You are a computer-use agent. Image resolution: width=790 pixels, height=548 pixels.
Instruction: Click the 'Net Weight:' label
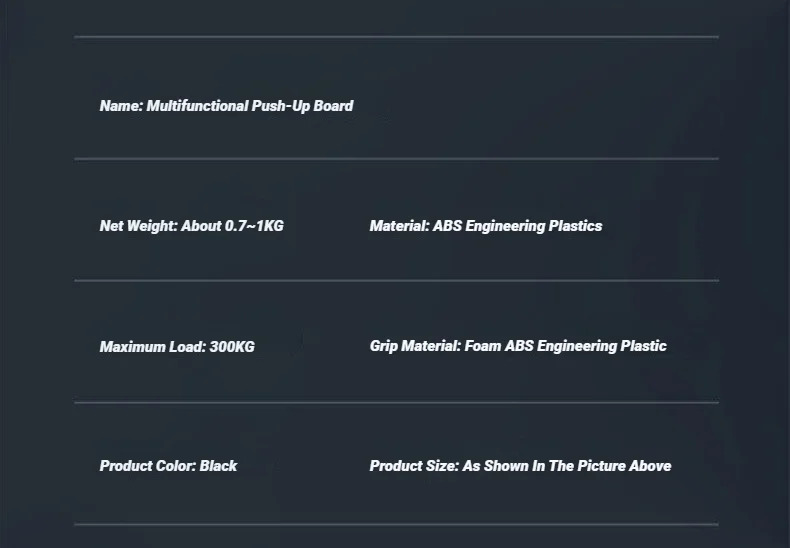138,226
